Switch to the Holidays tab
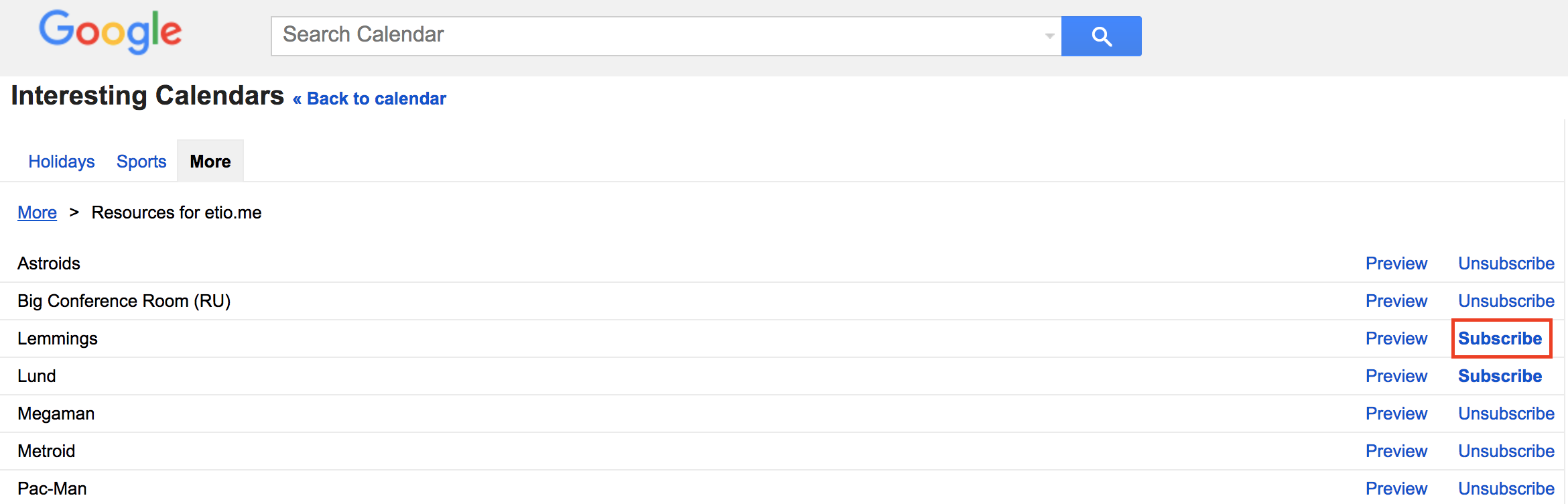1568x504 pixels. click(x=62, y=162)
